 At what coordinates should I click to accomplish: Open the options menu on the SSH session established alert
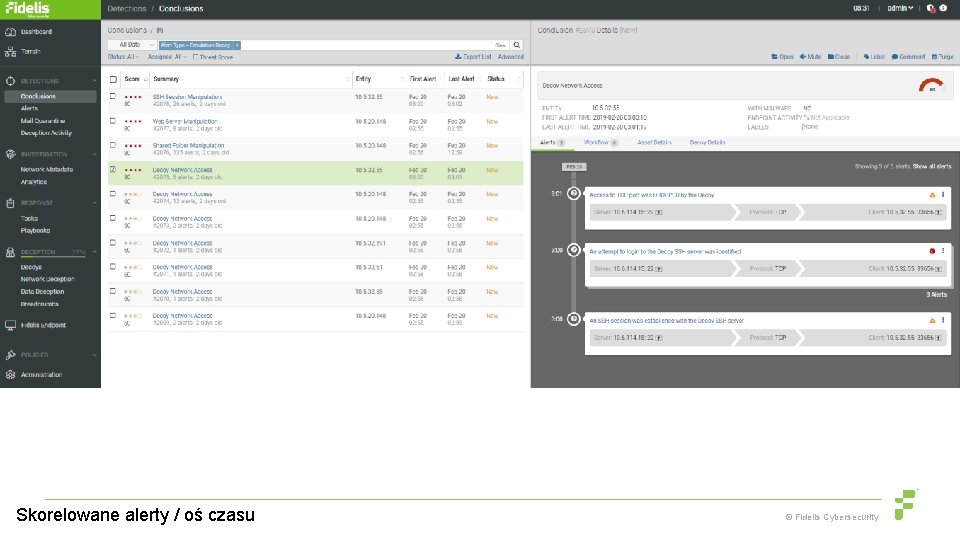(x=943, y=320)
